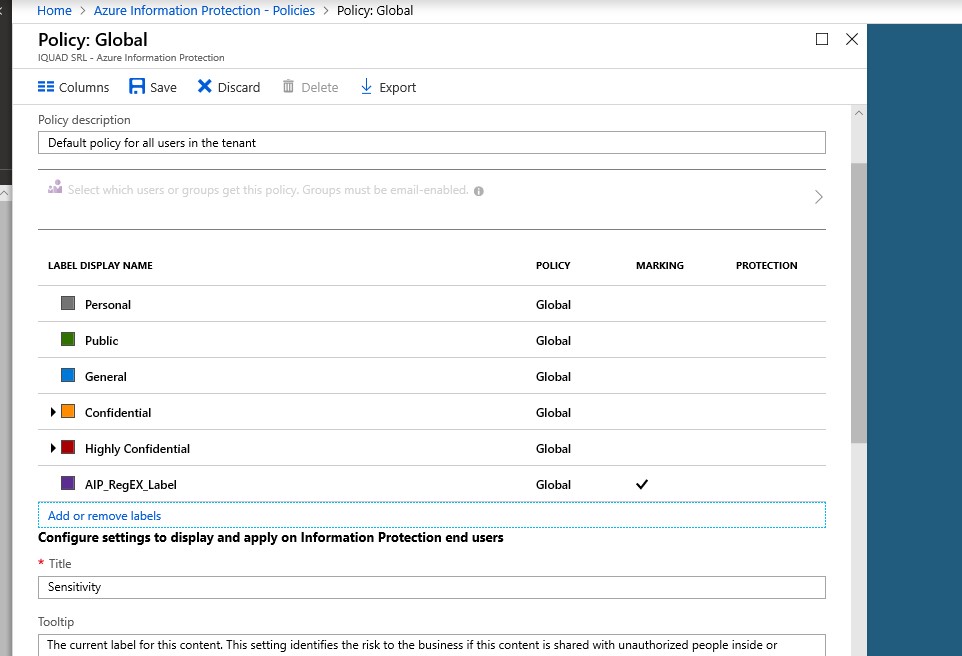Viewport: 962px width, 656px height.
Task: Click Add or remove labels
Action: click(x=104, y=515)
